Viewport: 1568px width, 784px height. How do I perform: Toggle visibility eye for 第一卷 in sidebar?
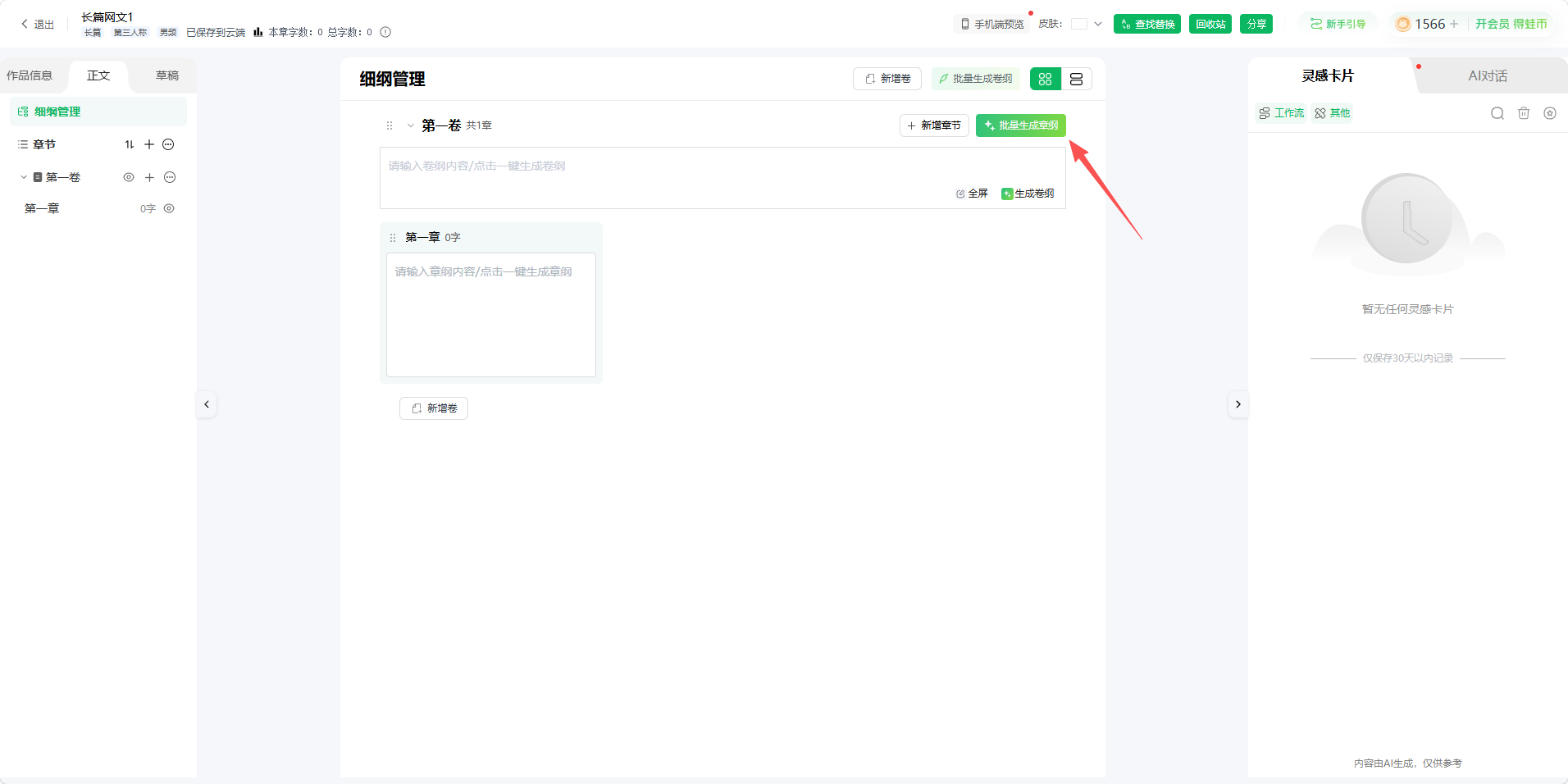[x=129, y=177]
